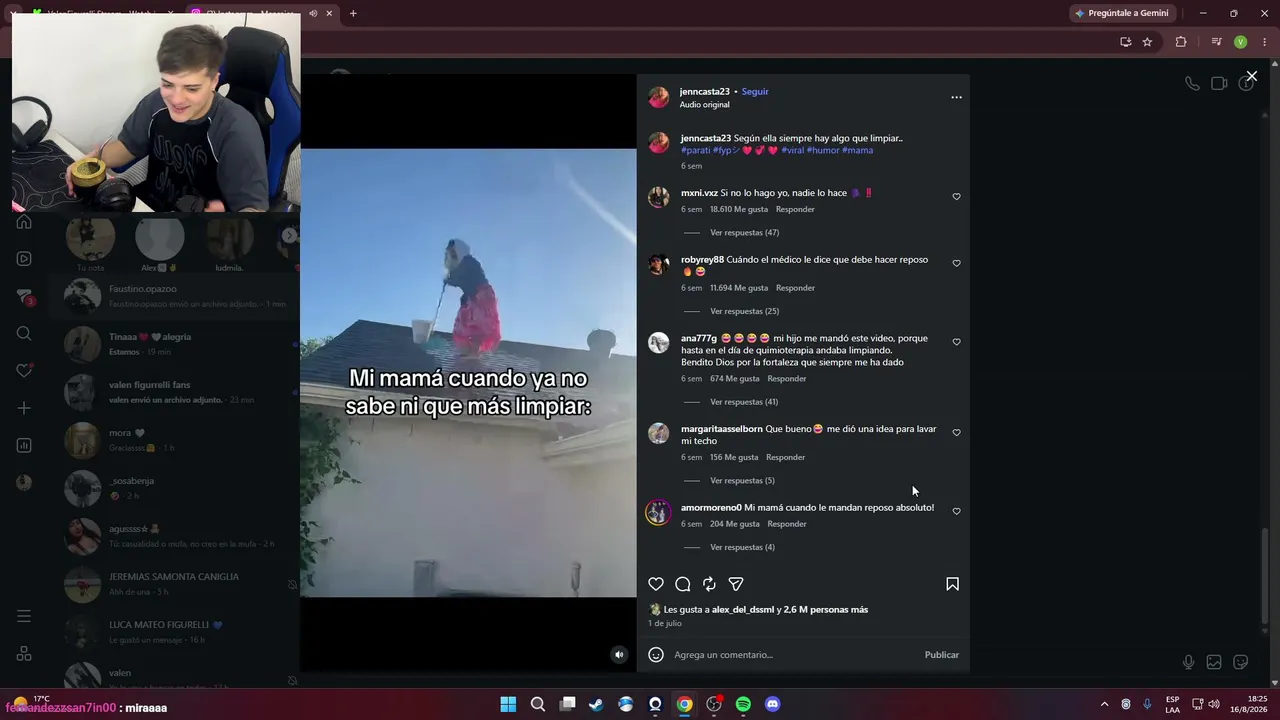Open the Messages icon with the notification badge

pyautogui.click(x=24, y=296)
